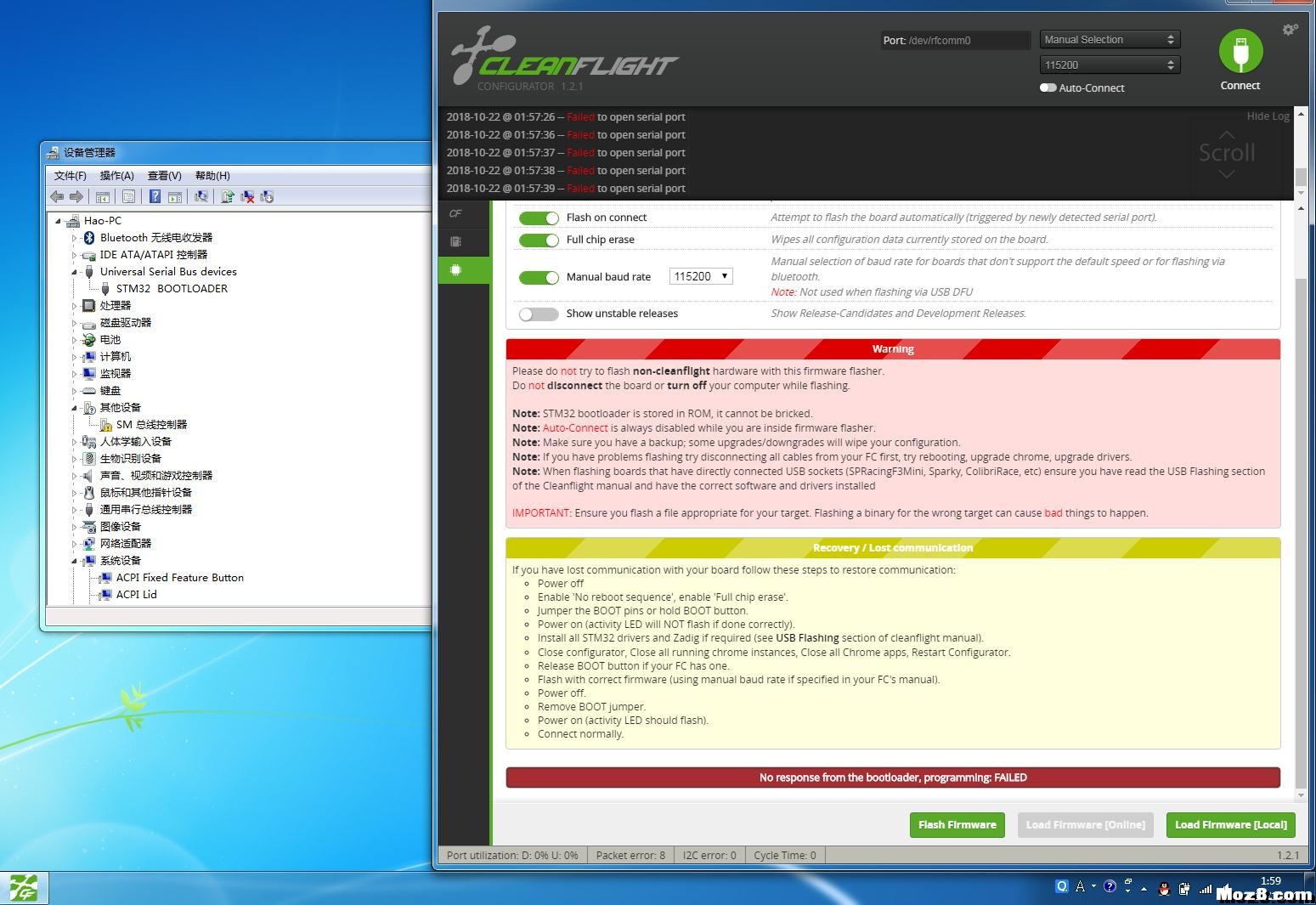
Task: Click Properties icon in Device Manager toolbar
Action: [128, 196]
